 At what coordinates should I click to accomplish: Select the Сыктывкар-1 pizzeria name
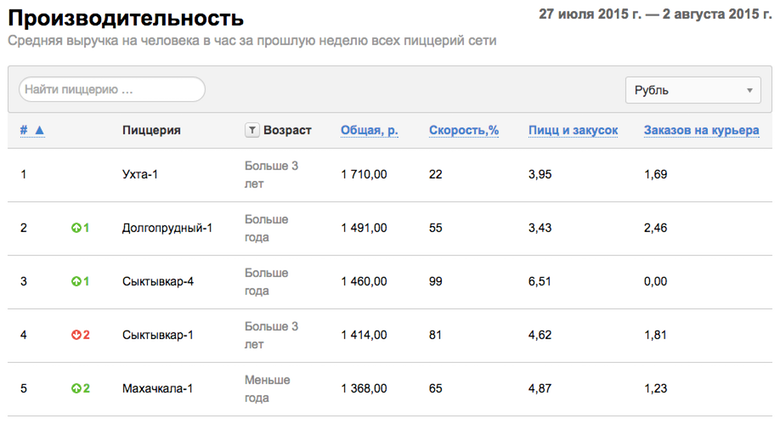point(158,335)
